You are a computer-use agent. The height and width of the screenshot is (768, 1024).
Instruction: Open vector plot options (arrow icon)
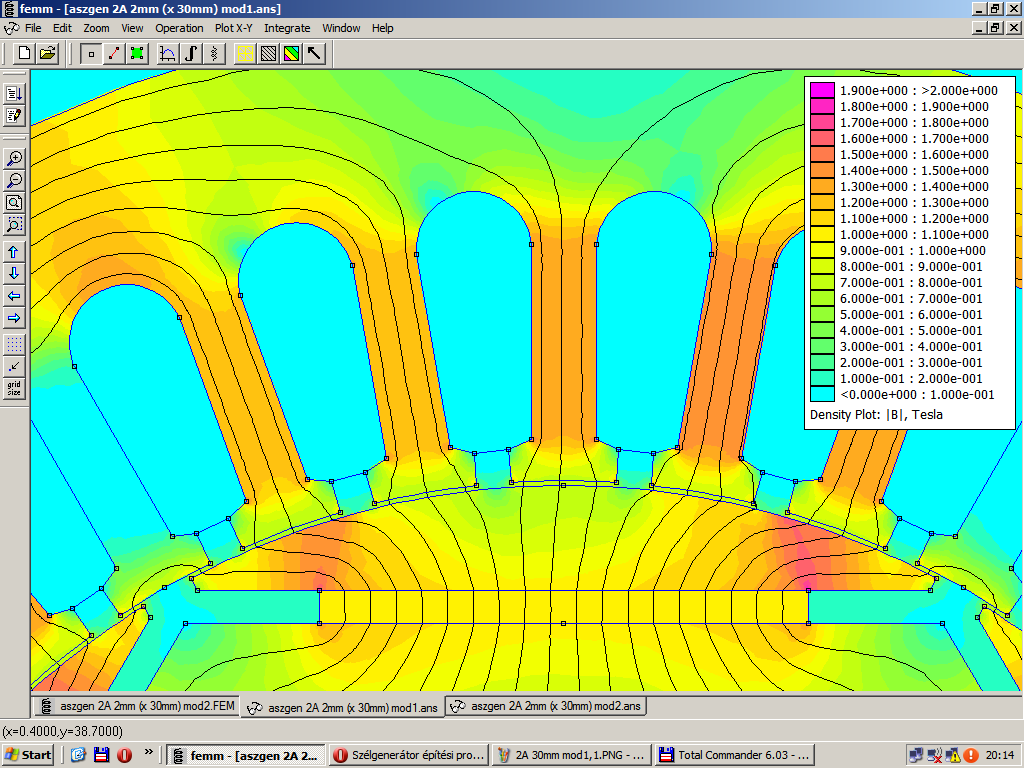[314, 54]
